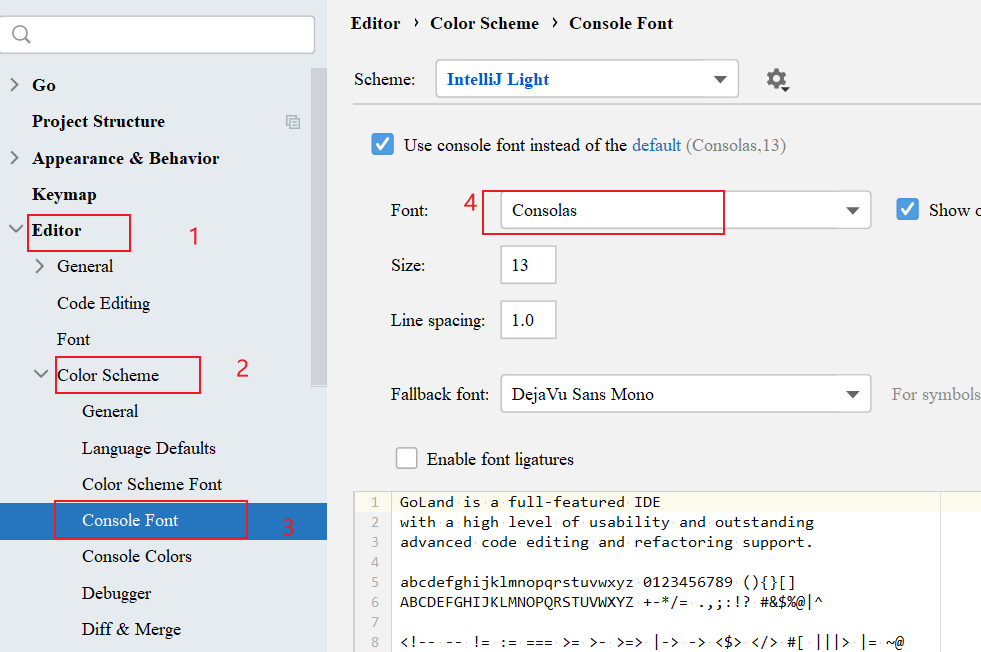Click the search magnifier icon in settings
Screen dimensions: 981x652
coord(21,34)
